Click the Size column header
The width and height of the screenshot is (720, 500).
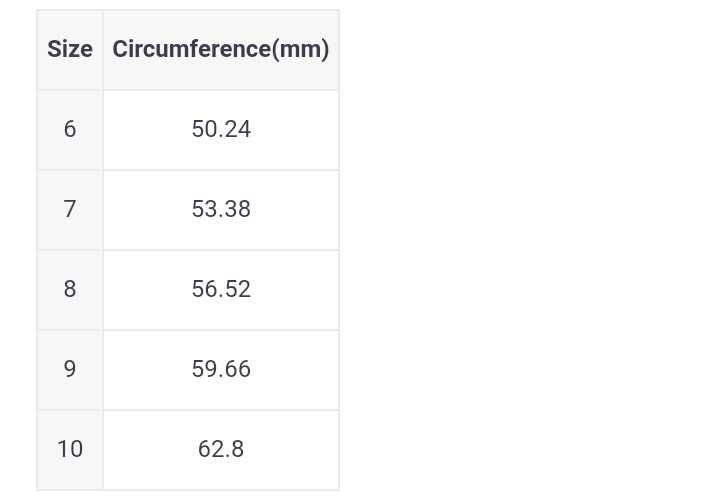pos(70,50)
